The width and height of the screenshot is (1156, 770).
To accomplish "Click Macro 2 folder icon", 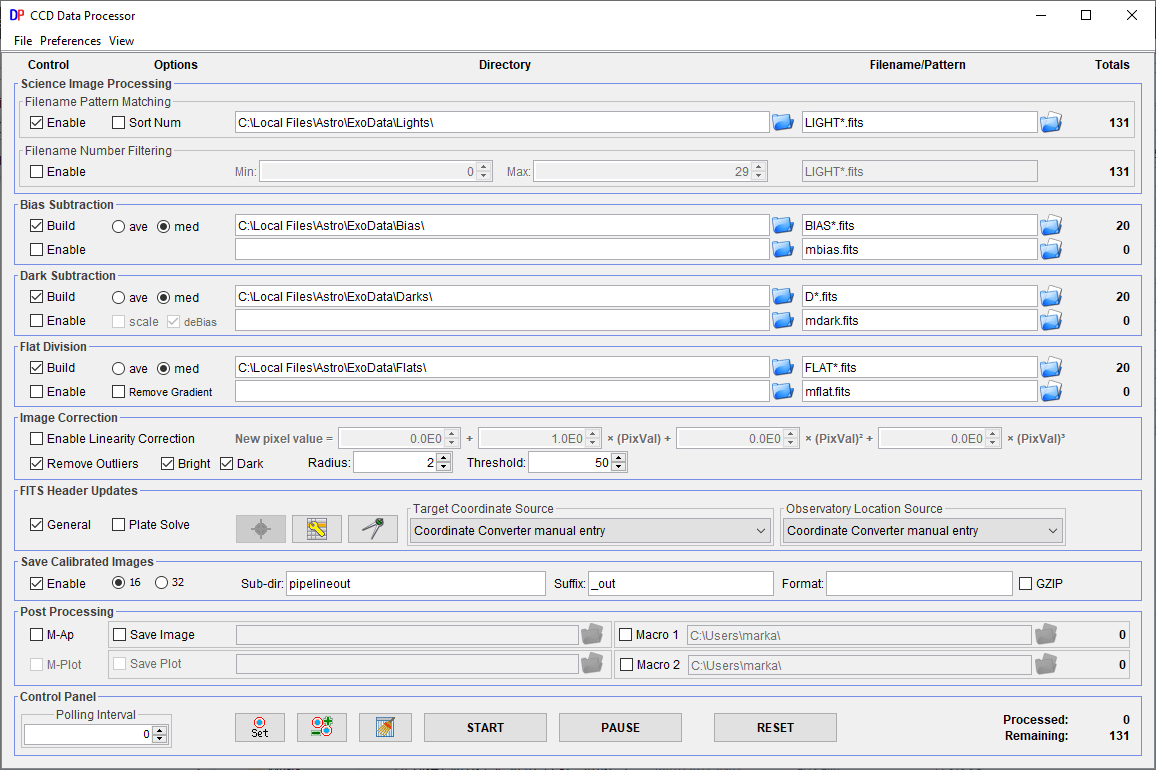I will pyautogui.click(x=1045, y=665).
